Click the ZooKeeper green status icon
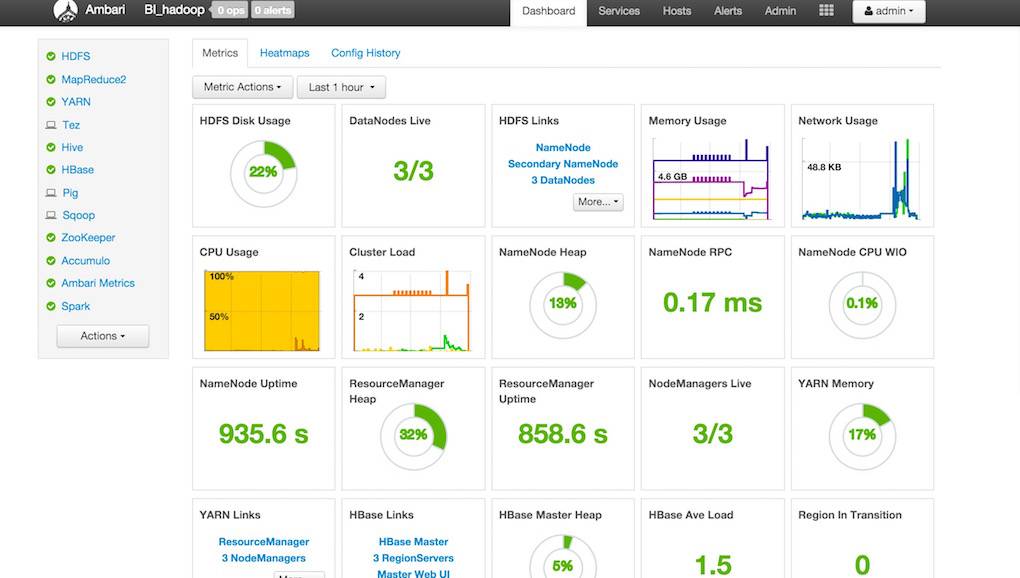 click(51, 238)
